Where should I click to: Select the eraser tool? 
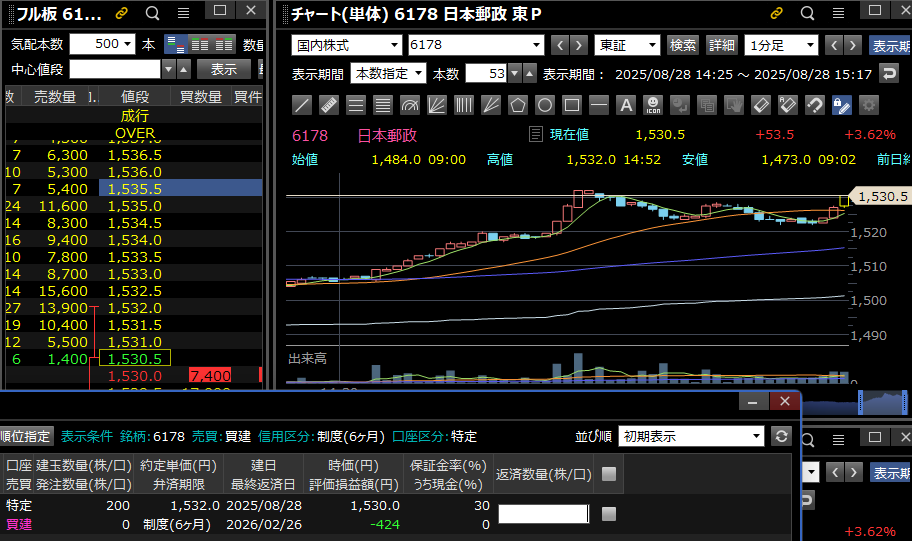761,105
